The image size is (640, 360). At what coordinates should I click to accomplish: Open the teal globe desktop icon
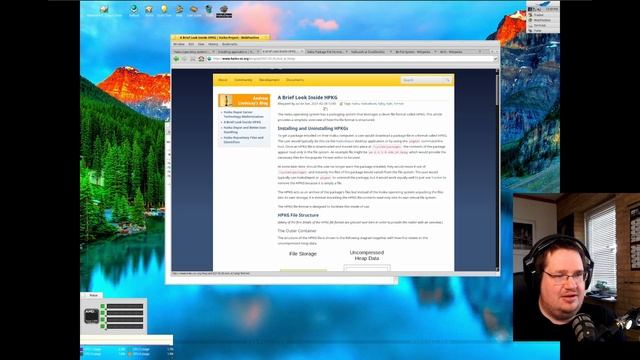[134, 10]
